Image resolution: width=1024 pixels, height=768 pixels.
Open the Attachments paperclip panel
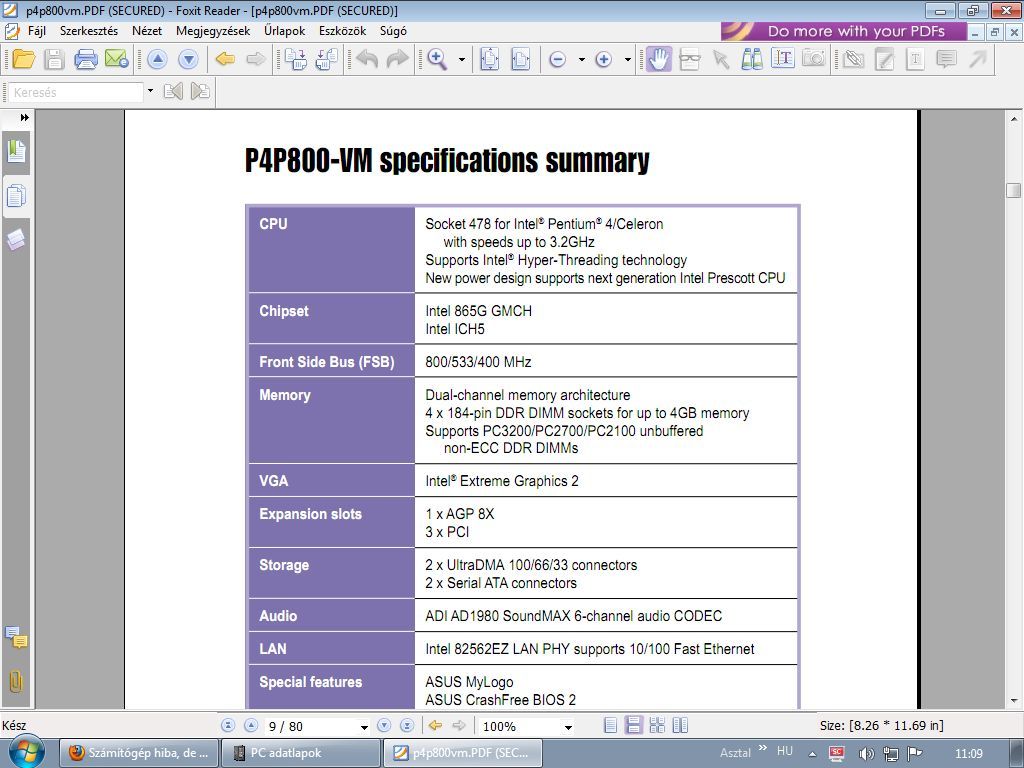16,682
